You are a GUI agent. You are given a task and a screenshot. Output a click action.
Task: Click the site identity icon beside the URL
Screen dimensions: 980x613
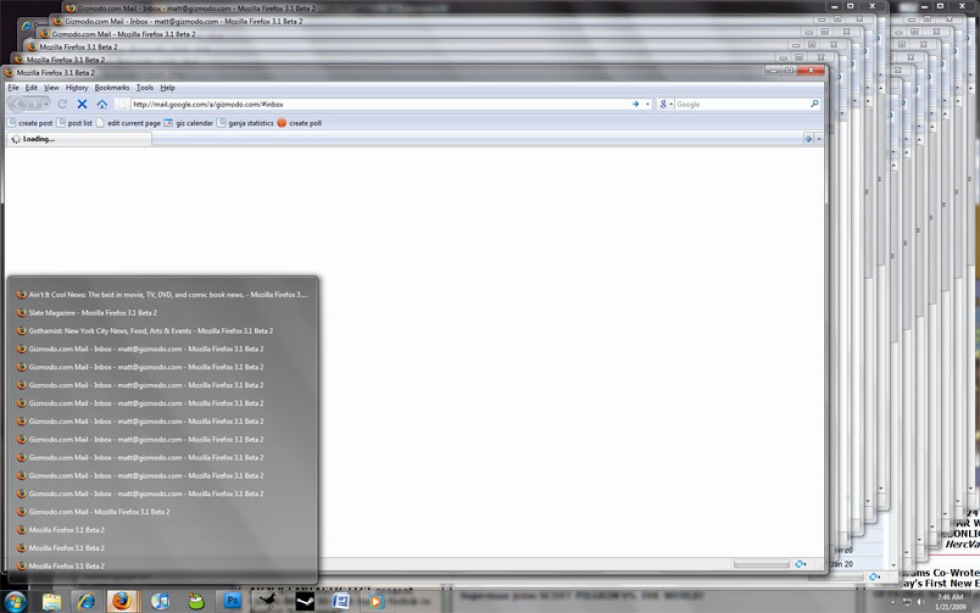(x=122, y=104)
